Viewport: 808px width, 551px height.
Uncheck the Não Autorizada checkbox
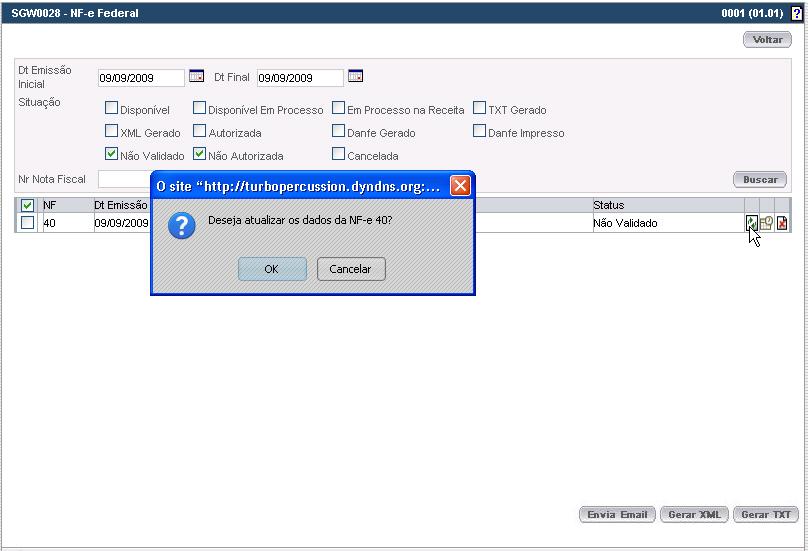coord(200,155)
